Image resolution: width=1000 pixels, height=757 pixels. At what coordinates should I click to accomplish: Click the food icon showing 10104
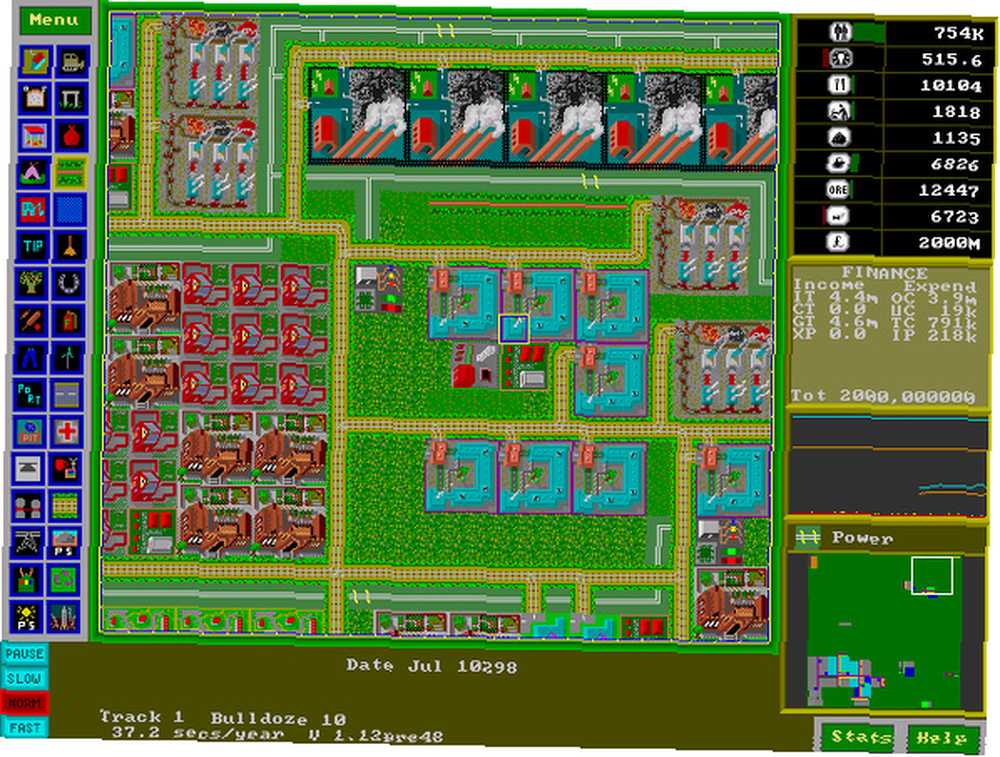(840, 84)
